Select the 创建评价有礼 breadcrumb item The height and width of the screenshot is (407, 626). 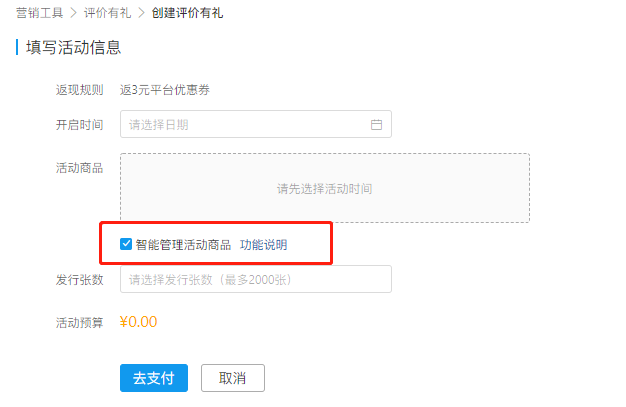click(187, 13)
